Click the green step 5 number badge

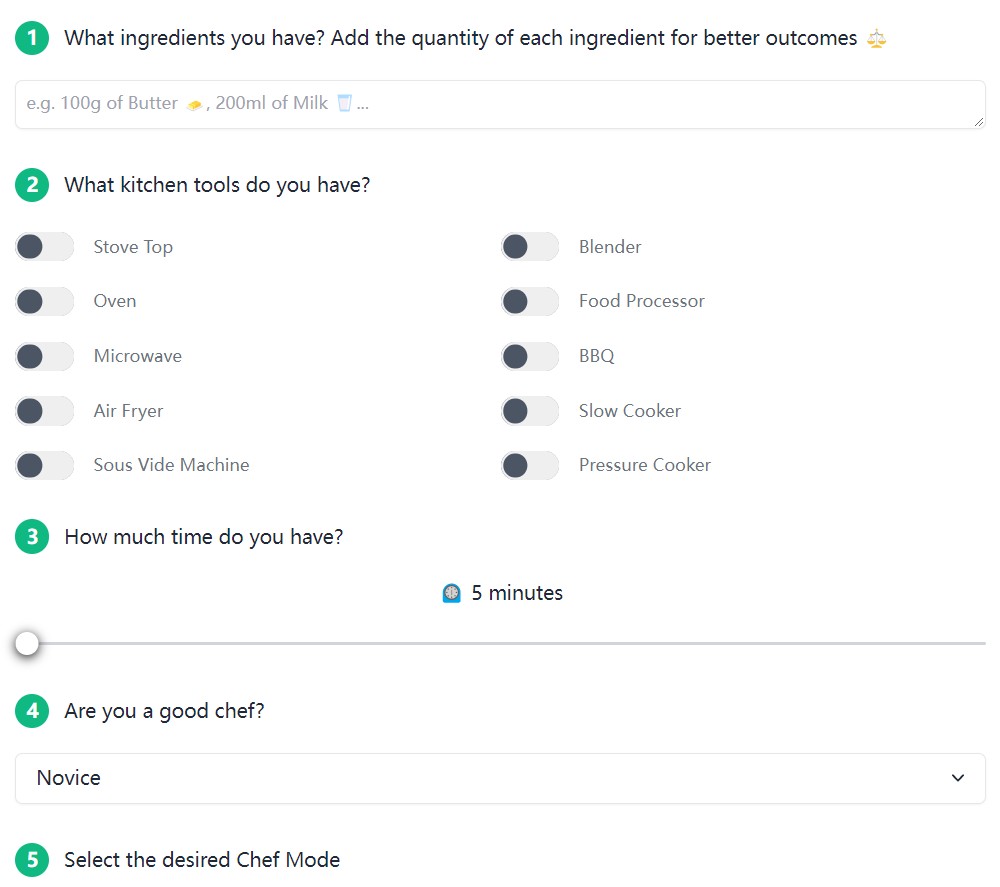32,860
